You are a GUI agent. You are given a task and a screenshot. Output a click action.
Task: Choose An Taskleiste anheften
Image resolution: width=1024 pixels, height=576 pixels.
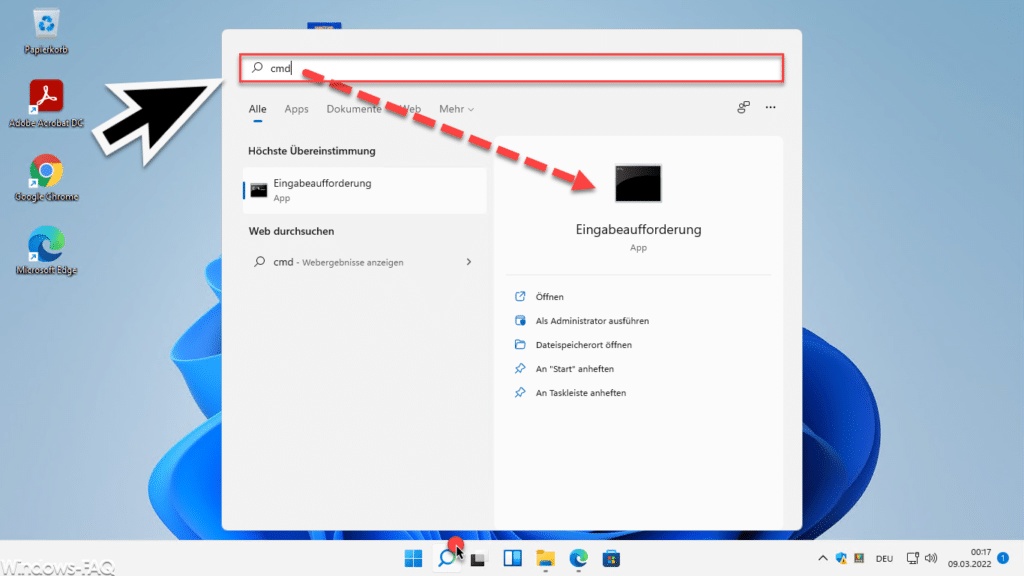click(x=581, y=393)
